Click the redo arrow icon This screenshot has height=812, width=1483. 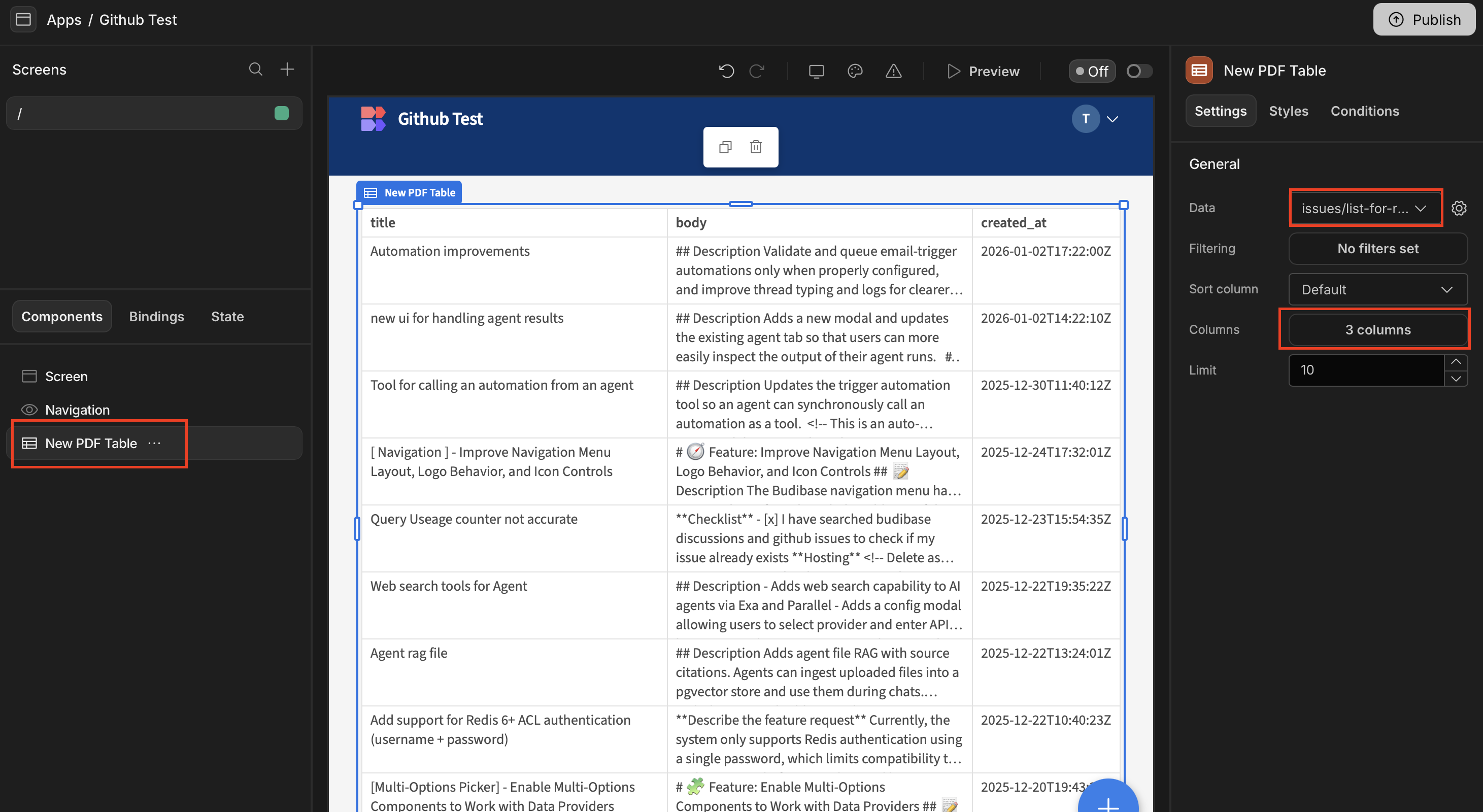[x=756, y=71]
